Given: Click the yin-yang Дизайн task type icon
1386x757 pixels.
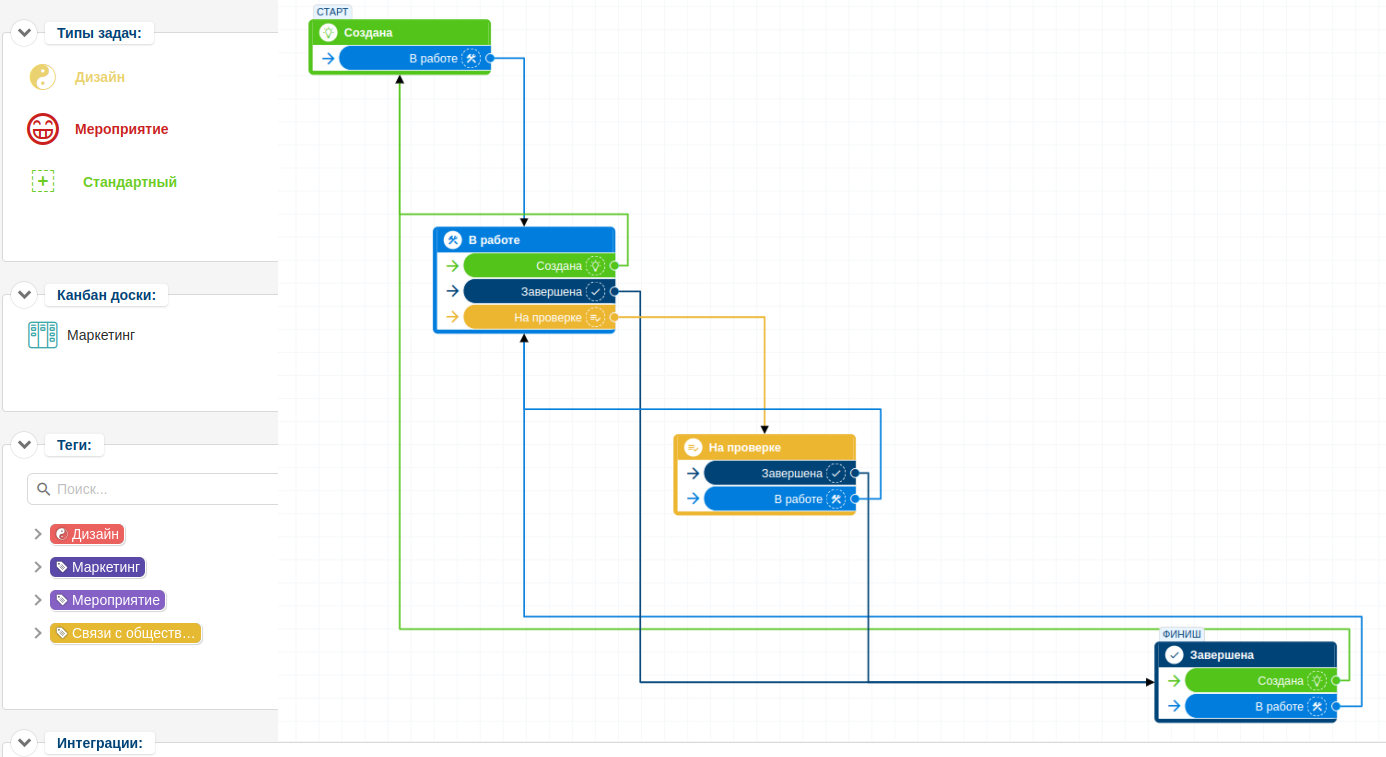Looking at the screenshot, I should tap(42, 77).
